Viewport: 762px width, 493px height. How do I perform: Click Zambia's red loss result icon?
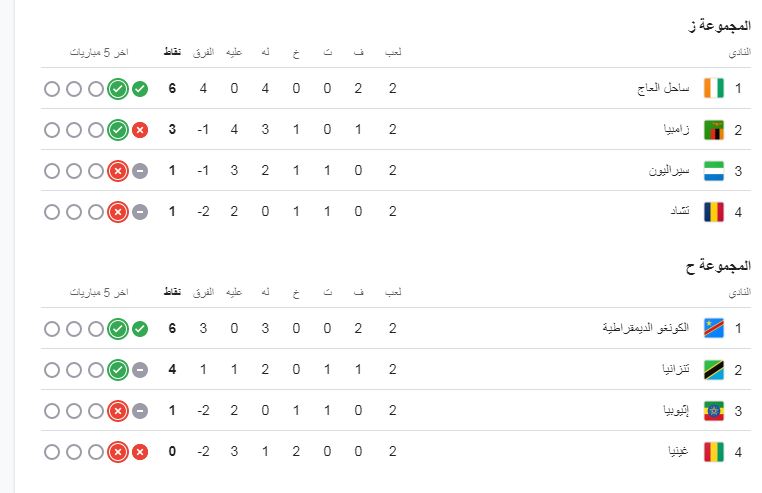[x=140, y=130]
